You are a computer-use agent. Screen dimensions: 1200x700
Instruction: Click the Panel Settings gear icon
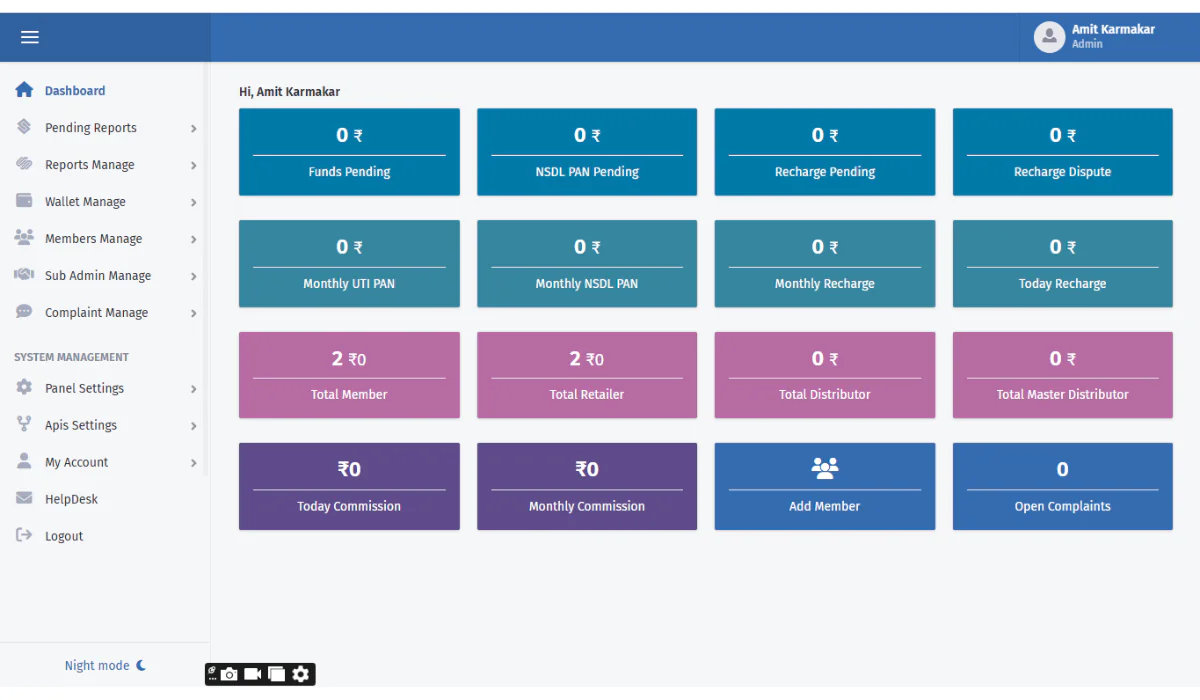(24, 388)
